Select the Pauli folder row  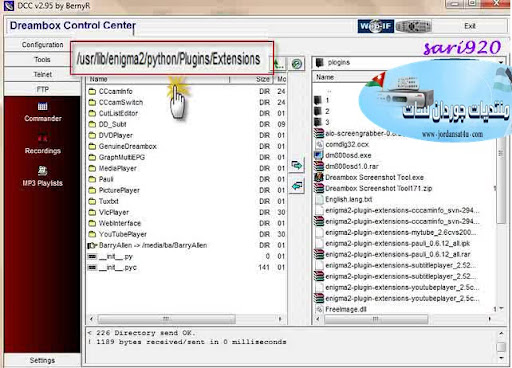[186, 179]
